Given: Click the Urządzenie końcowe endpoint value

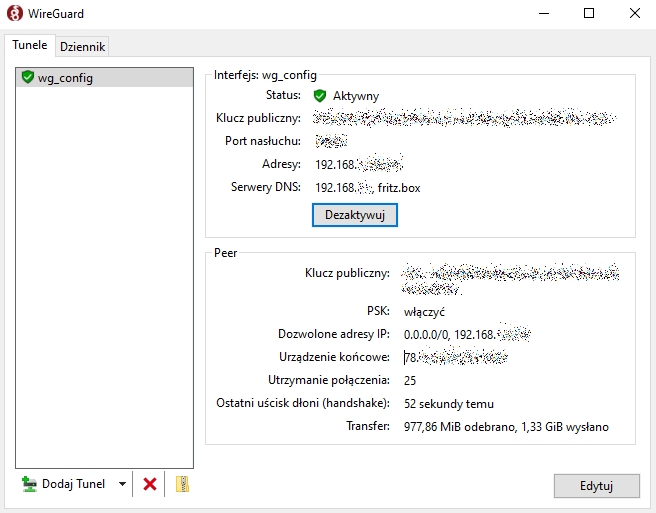Looking at the screenshot, I should point(456,357).
